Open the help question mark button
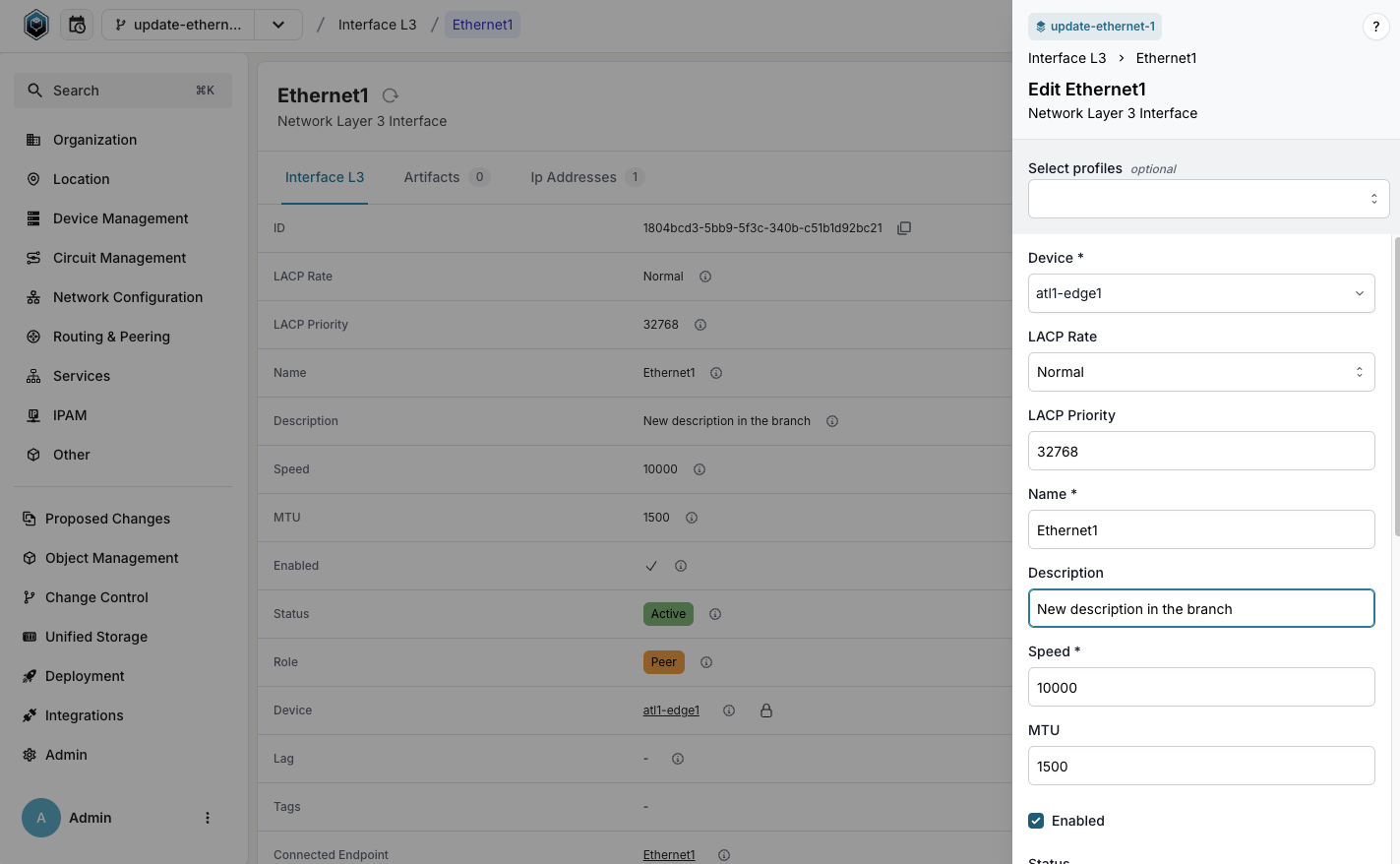 (x=1375, y=27)
